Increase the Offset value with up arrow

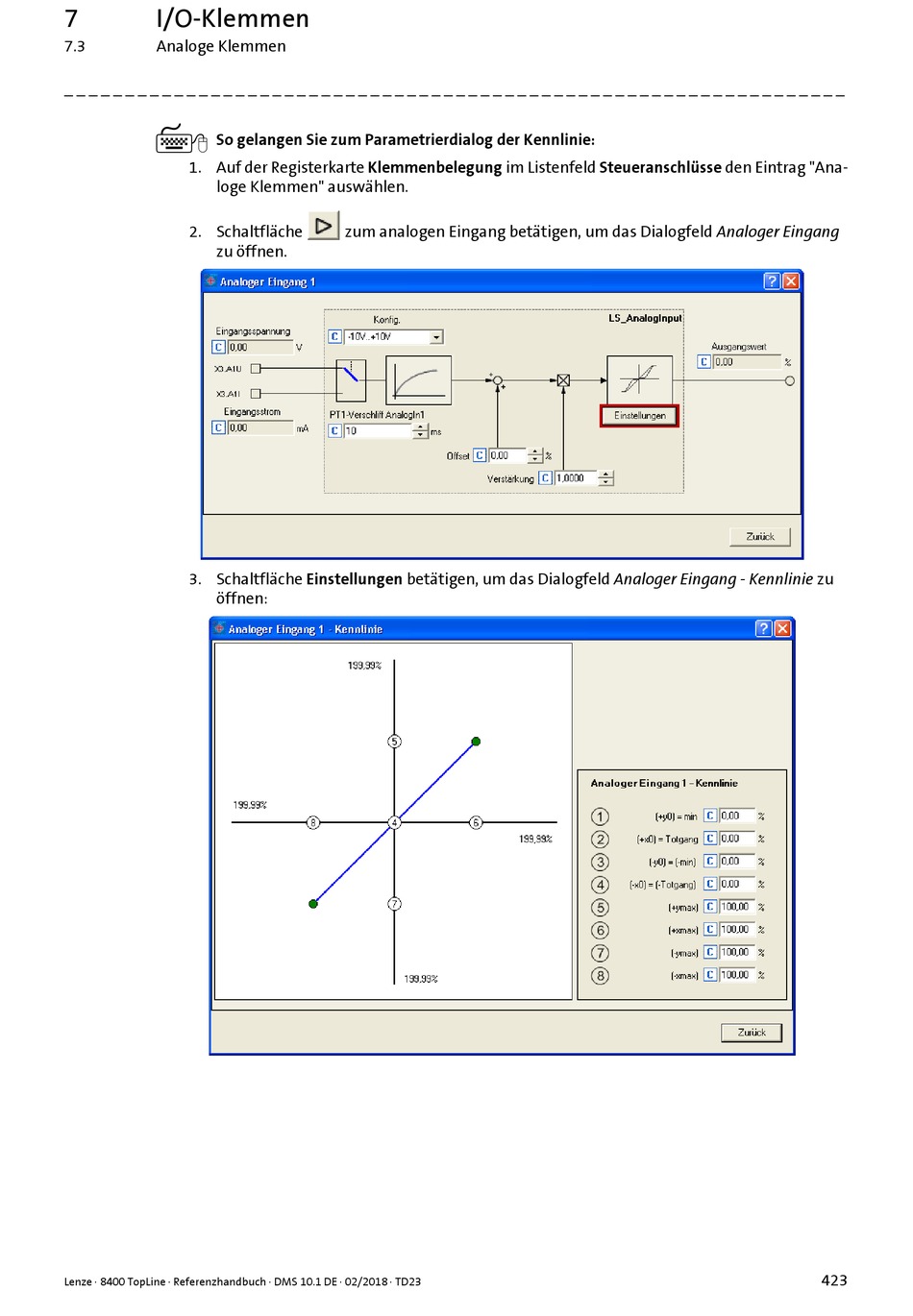tap(535, 452)
